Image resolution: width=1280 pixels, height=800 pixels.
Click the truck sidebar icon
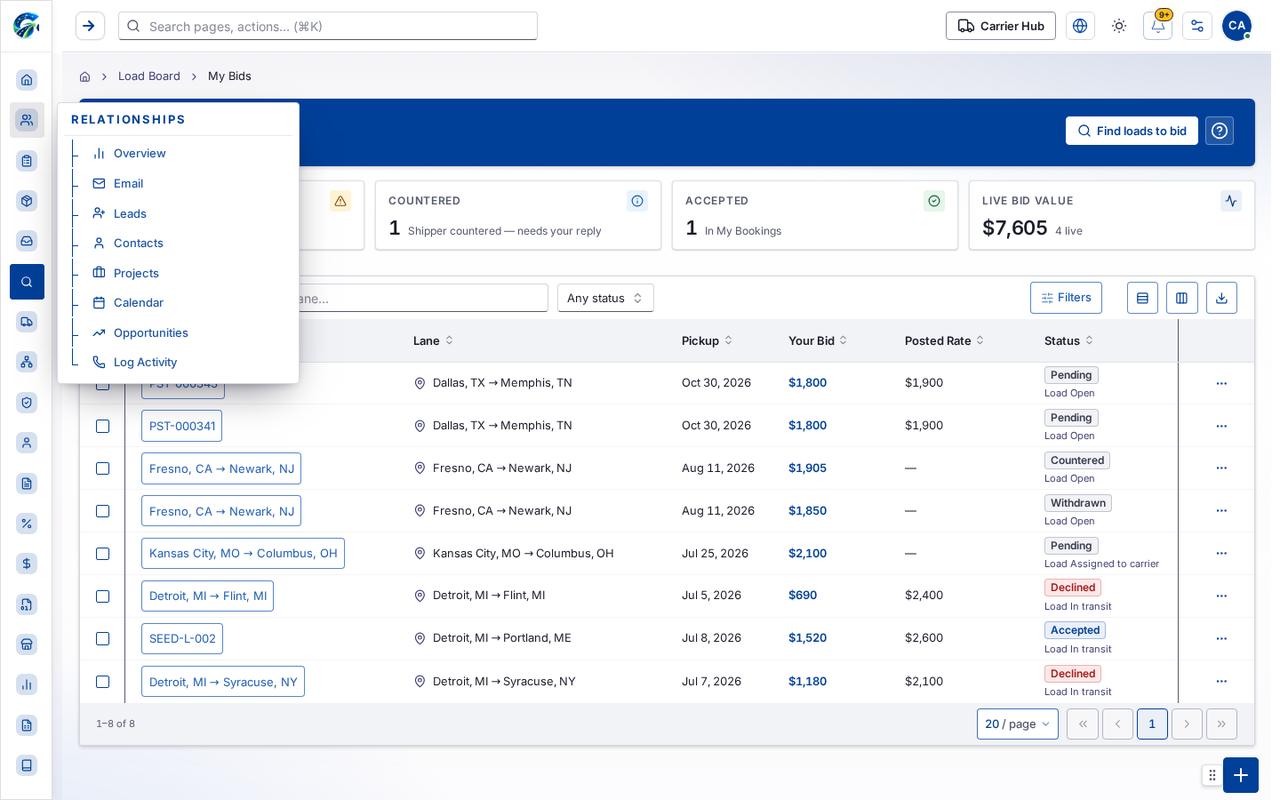tap(27, 321)
